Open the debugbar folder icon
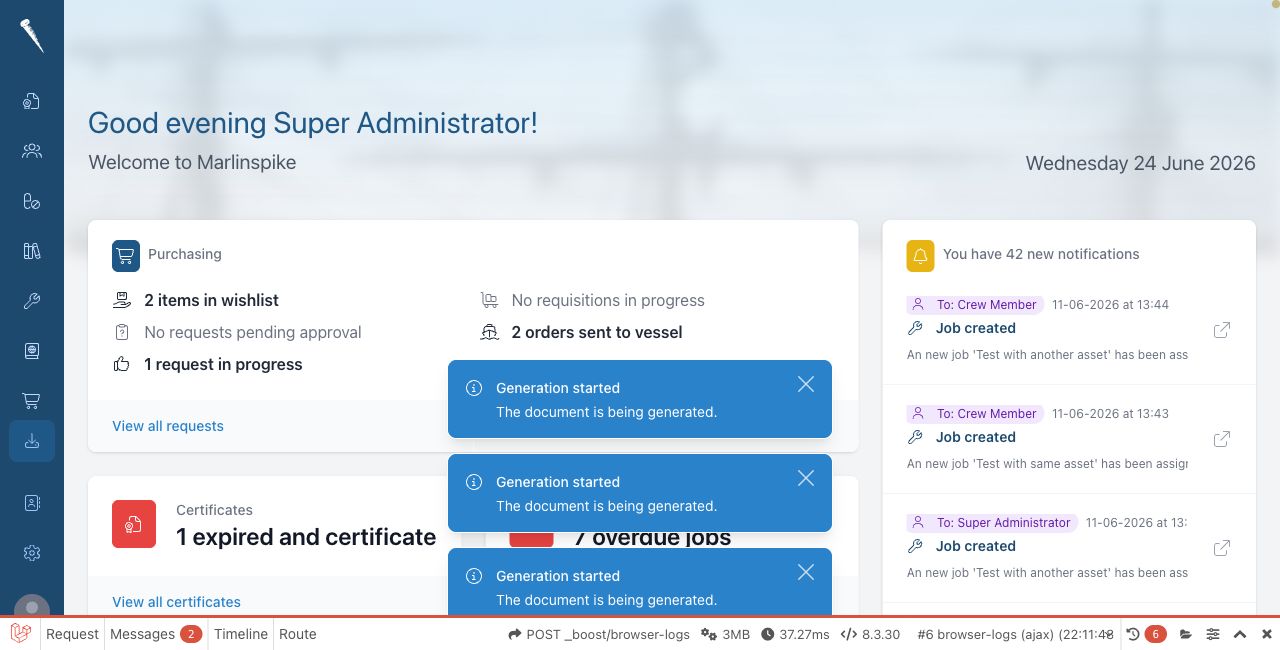 click(1186, 634)
